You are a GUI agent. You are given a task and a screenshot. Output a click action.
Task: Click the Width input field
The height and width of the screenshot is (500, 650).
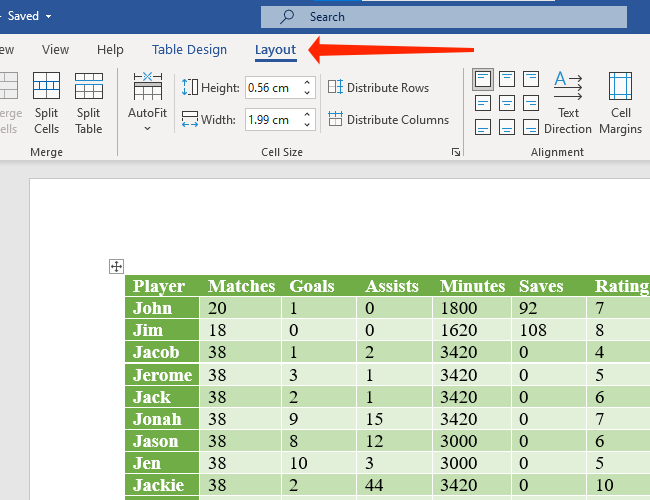click(271, 120)
